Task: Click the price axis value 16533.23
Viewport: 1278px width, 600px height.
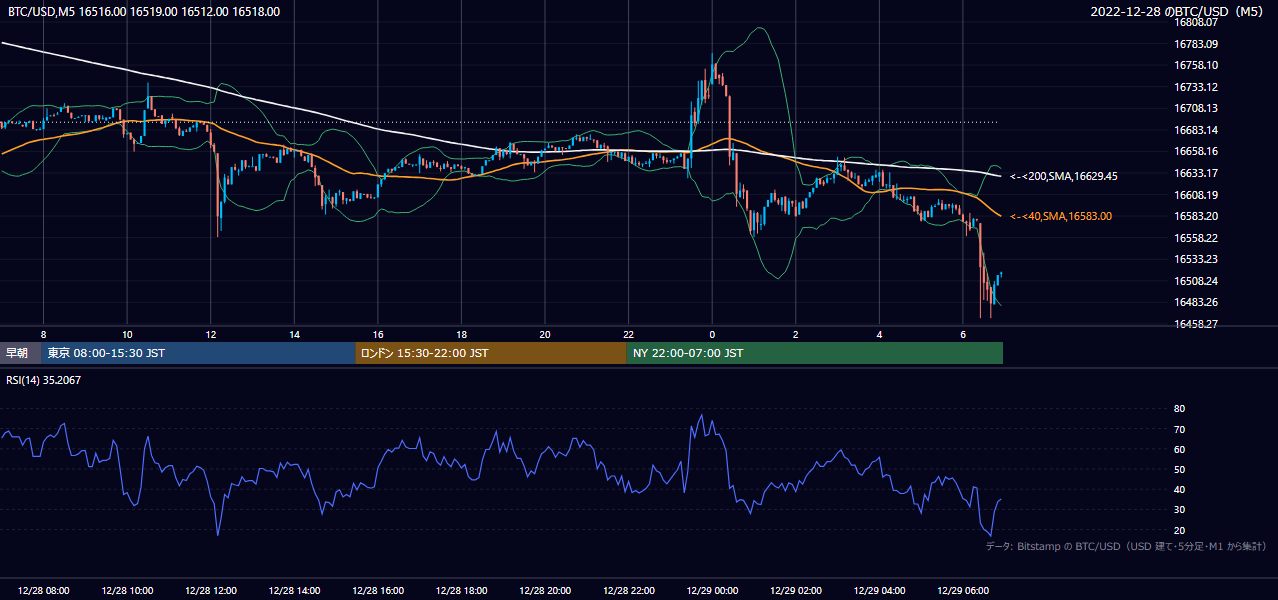Action: pos(1196,259)
